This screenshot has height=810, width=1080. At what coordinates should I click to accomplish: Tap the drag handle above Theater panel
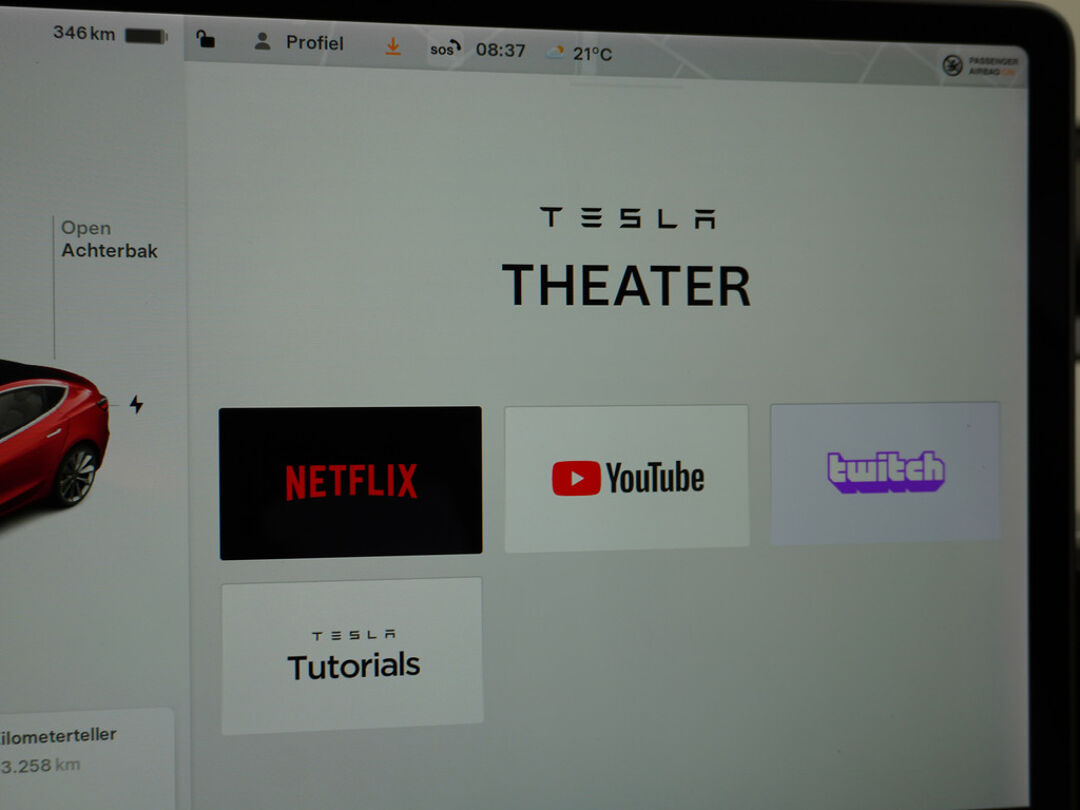coord(627,86)
